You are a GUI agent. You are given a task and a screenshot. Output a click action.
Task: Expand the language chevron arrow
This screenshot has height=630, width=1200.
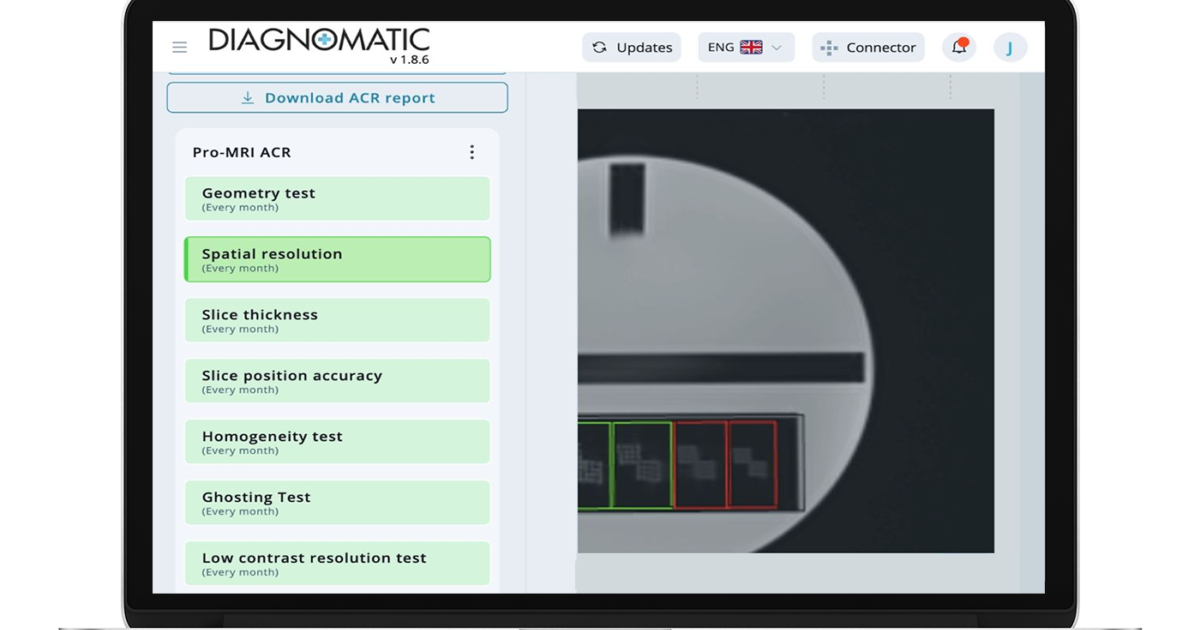pos(777,47)
